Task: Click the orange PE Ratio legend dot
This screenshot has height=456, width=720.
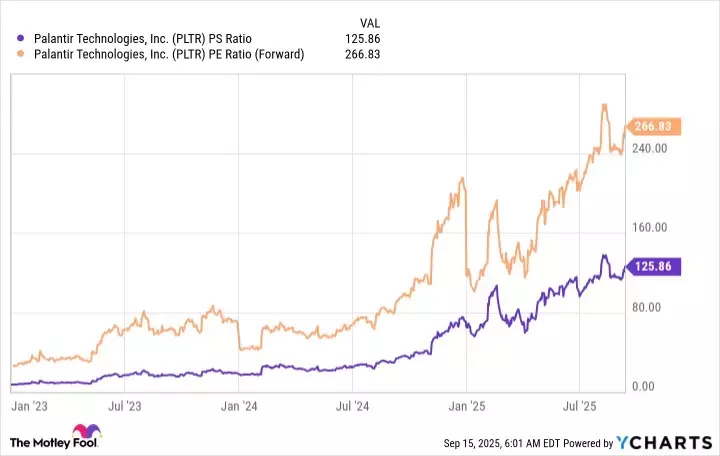Action: [11, 54]
